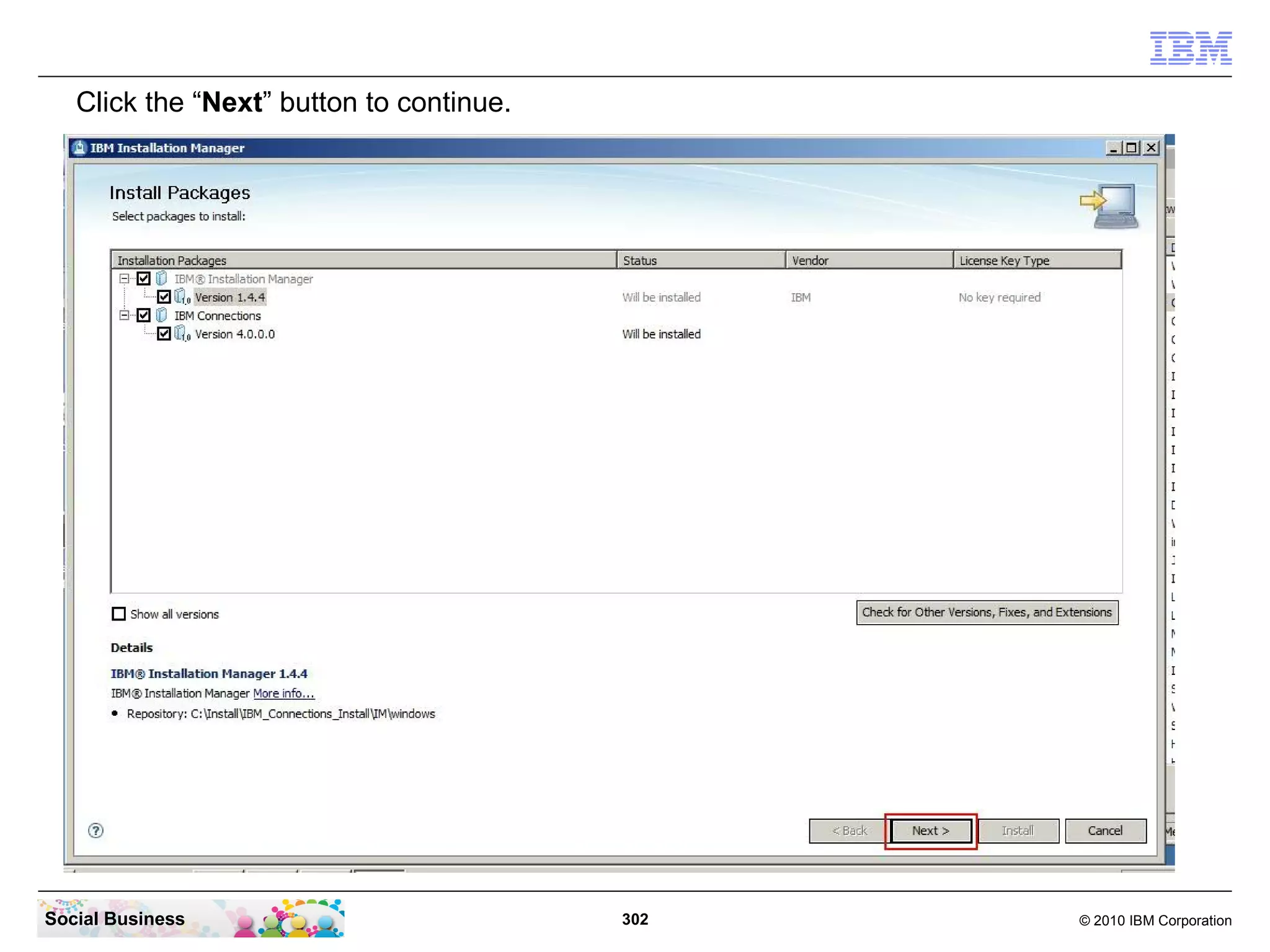Click the Install button

point(1018,831)
